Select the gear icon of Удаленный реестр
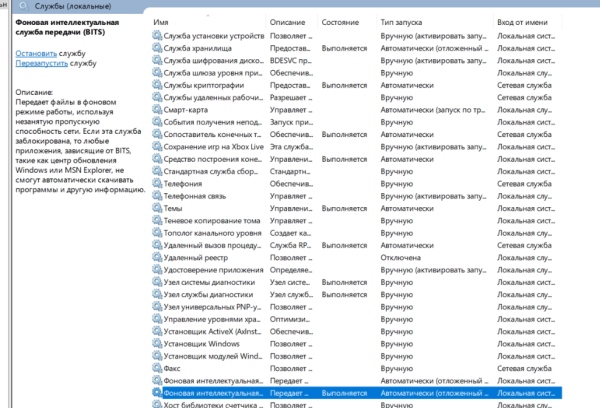Image resolution: width=600 pixels, height=408 pixels. tap(157, 257)
